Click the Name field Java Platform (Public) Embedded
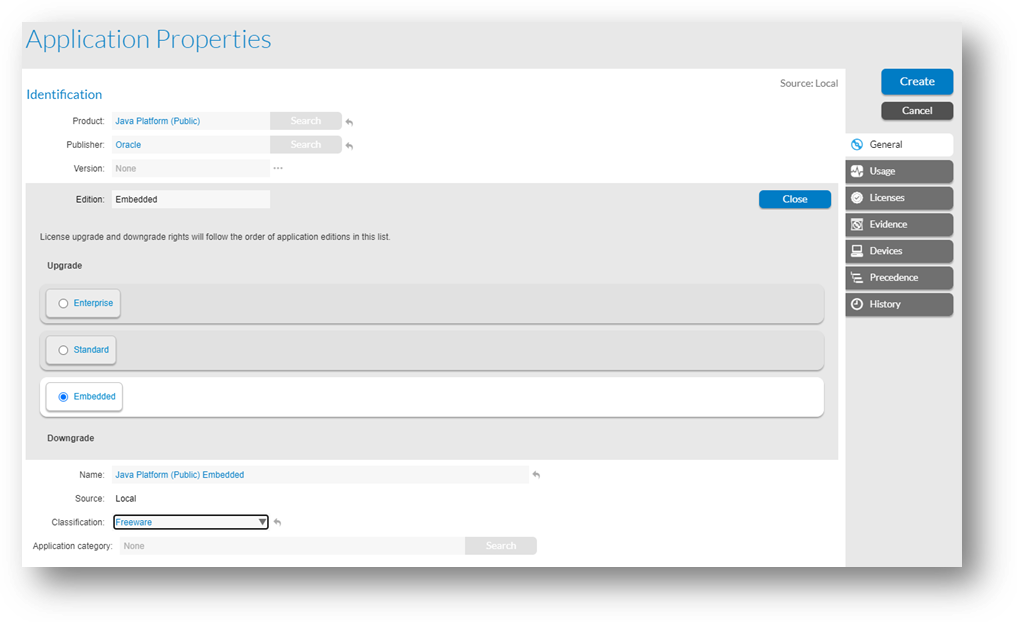This screenshot has height=622, width=1017. [x=320, y=475]
